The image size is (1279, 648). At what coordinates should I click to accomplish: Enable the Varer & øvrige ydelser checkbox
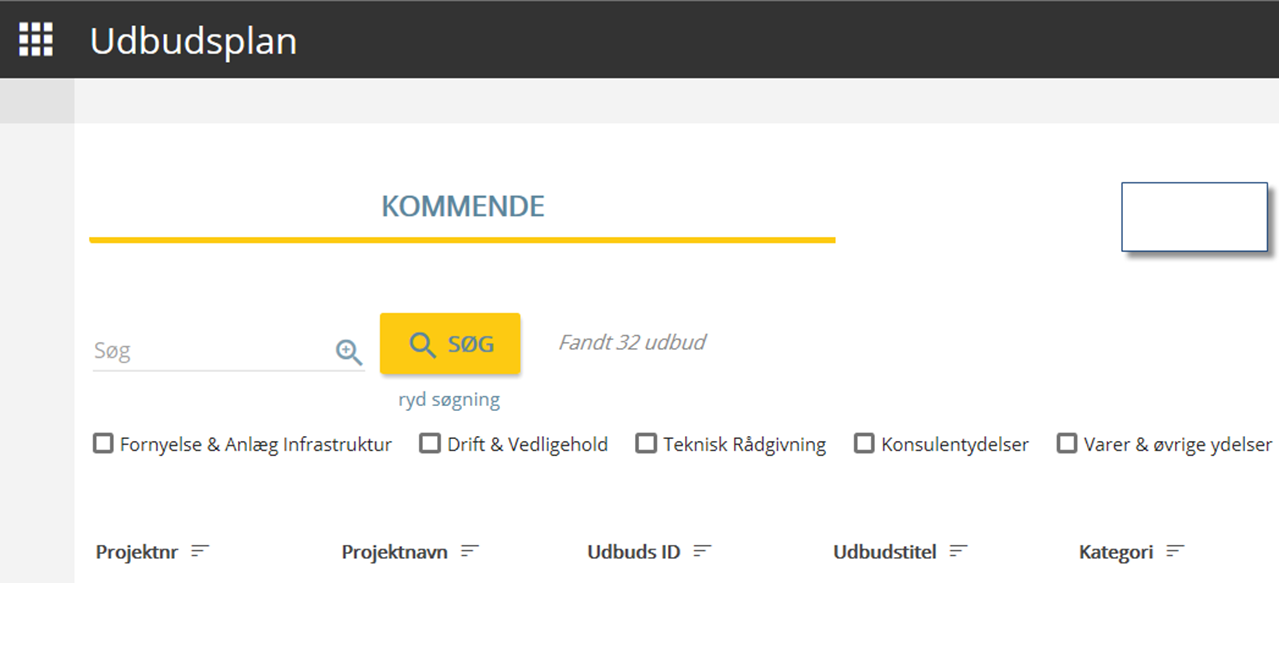pos(1066,442)
